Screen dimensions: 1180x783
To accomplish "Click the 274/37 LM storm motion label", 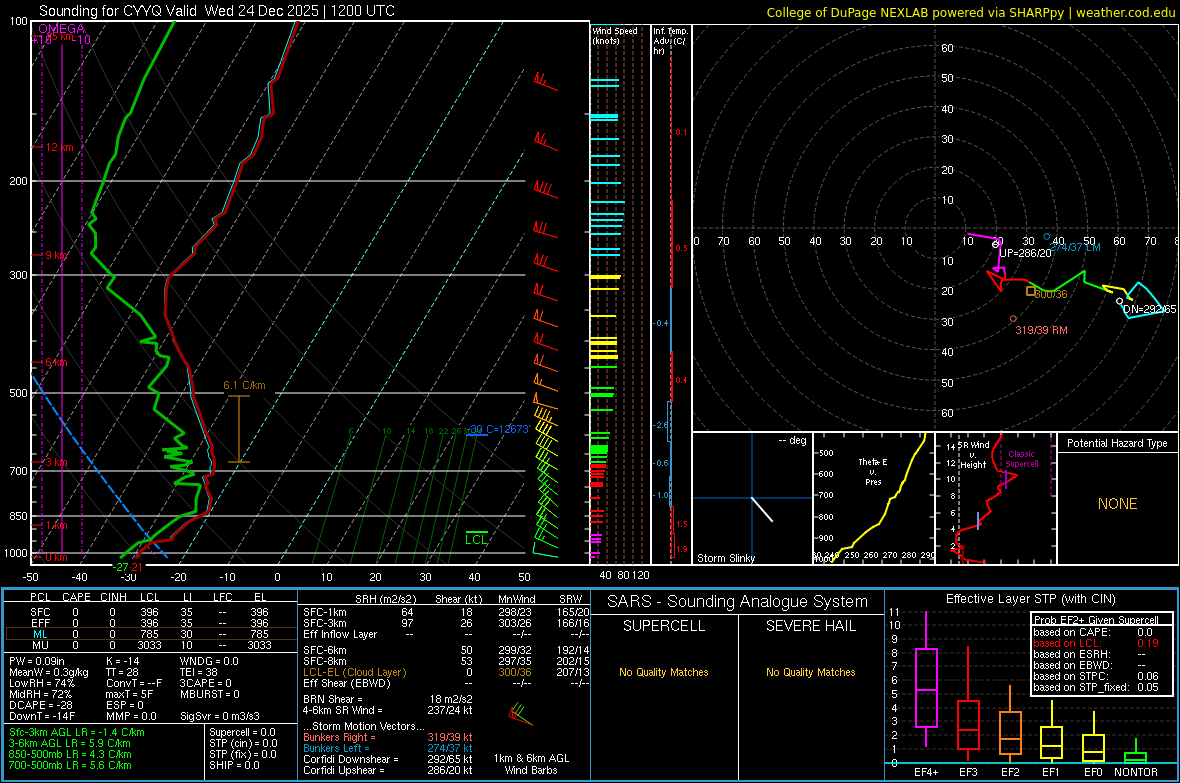I will point(1075,247).
